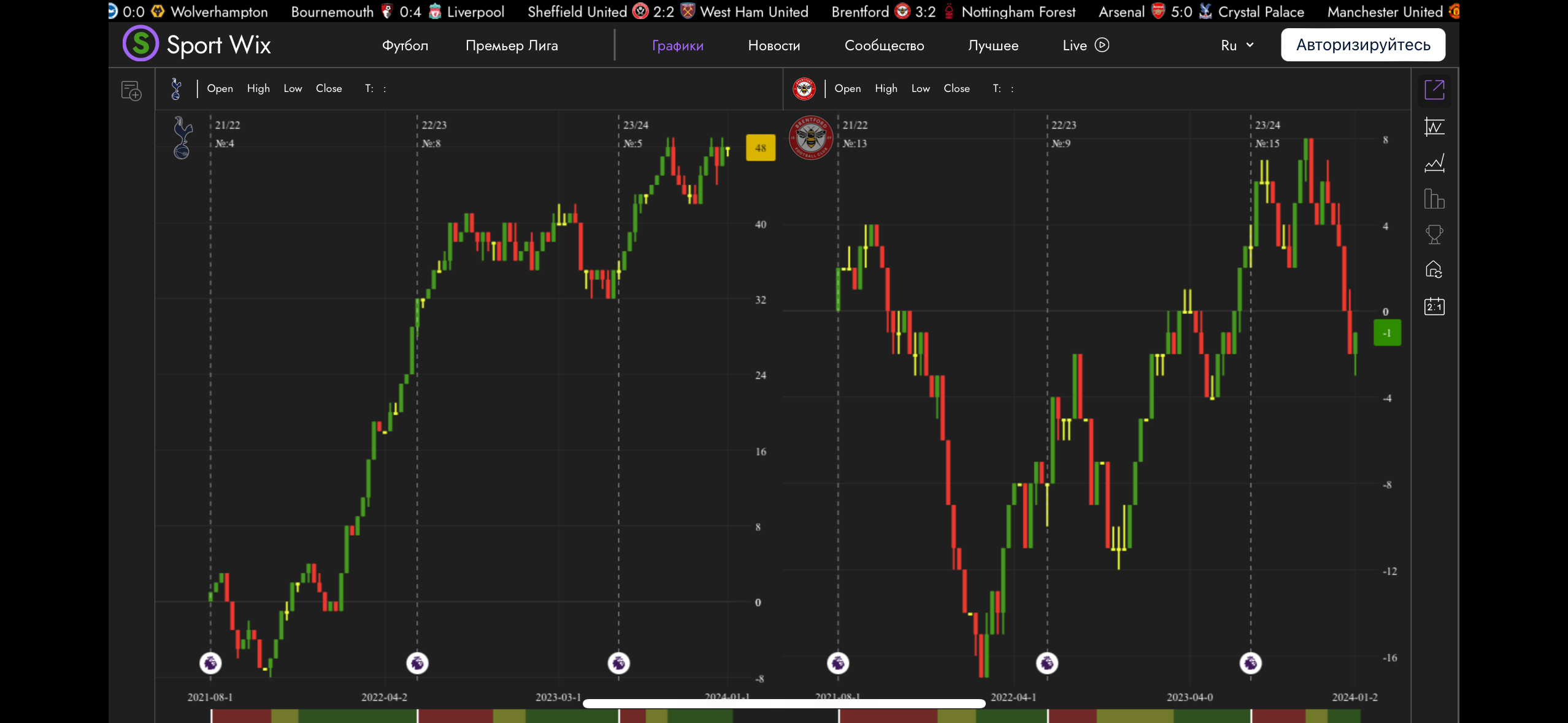Click the Авторизируйтесь login button
The height and width of the screenshot is (723, 1568).
[x=1362, y=44]
